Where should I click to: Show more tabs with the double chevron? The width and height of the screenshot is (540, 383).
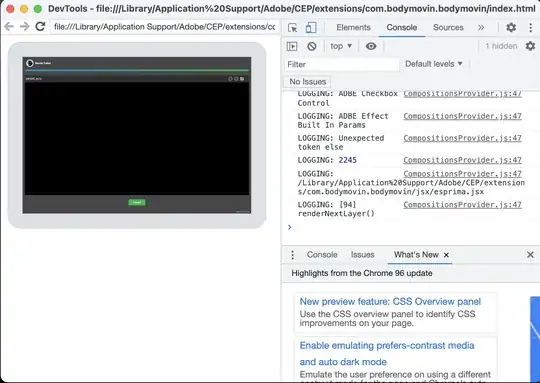481,28
